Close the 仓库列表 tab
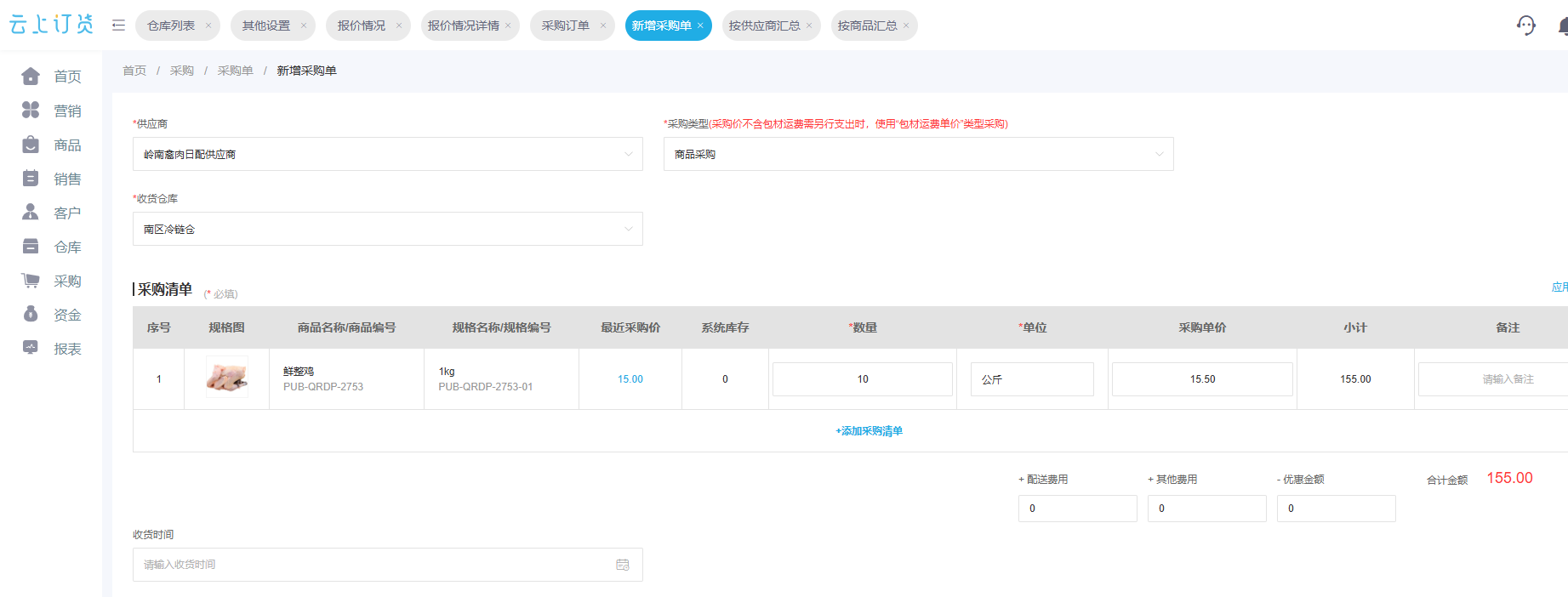This screenshot has height=597, width=1568. click(208, 26)
